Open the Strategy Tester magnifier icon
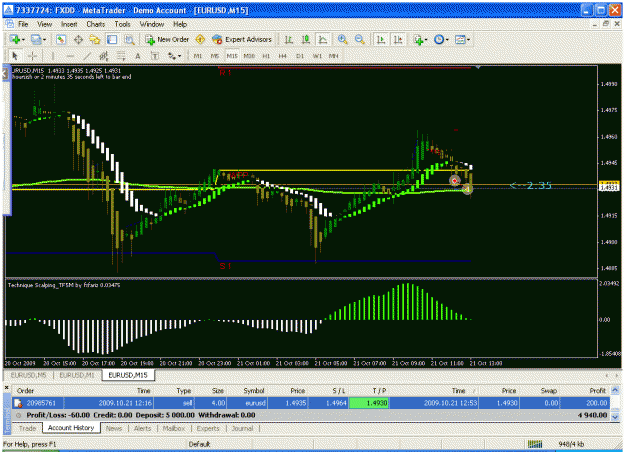Viewport: 625px width, 452px height. pos(129,39)
